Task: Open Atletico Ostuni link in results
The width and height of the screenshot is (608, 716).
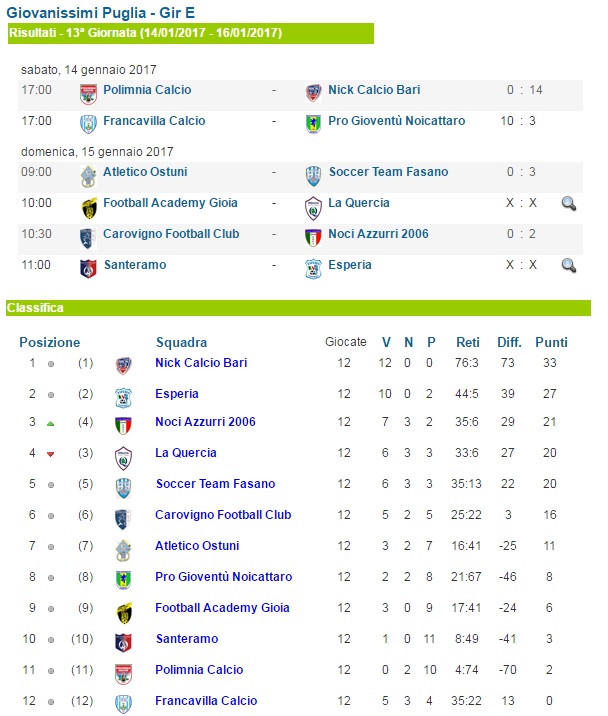Action: 145,172
